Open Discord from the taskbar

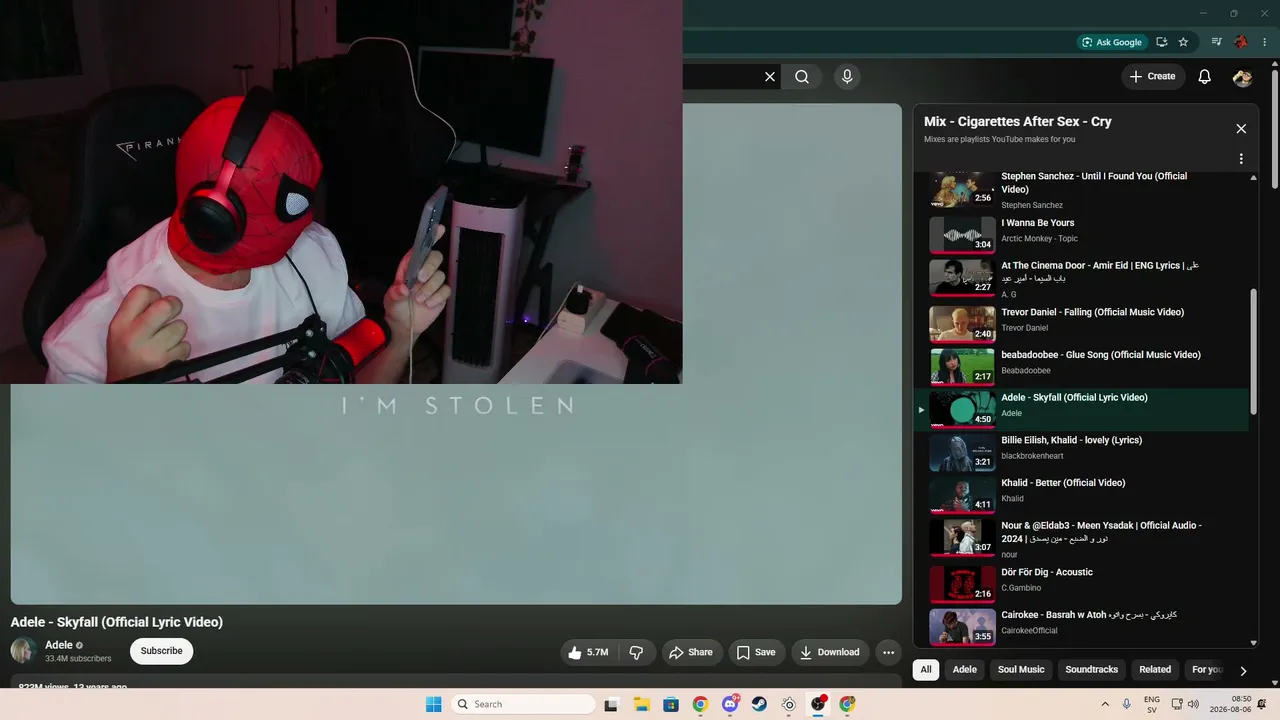point(730,704)
